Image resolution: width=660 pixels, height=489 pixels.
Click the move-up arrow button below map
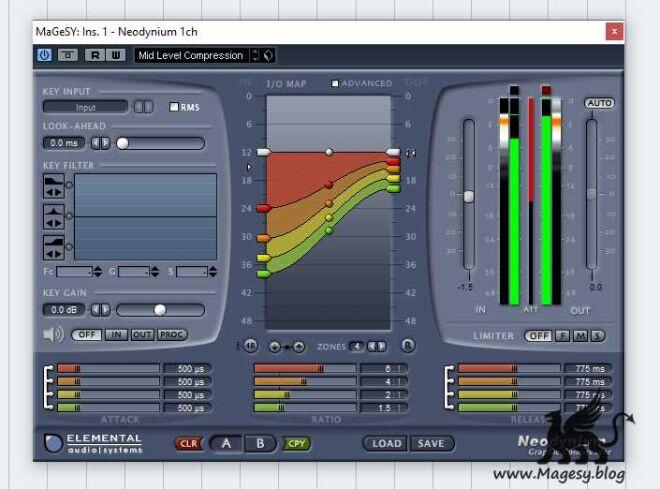299,347
